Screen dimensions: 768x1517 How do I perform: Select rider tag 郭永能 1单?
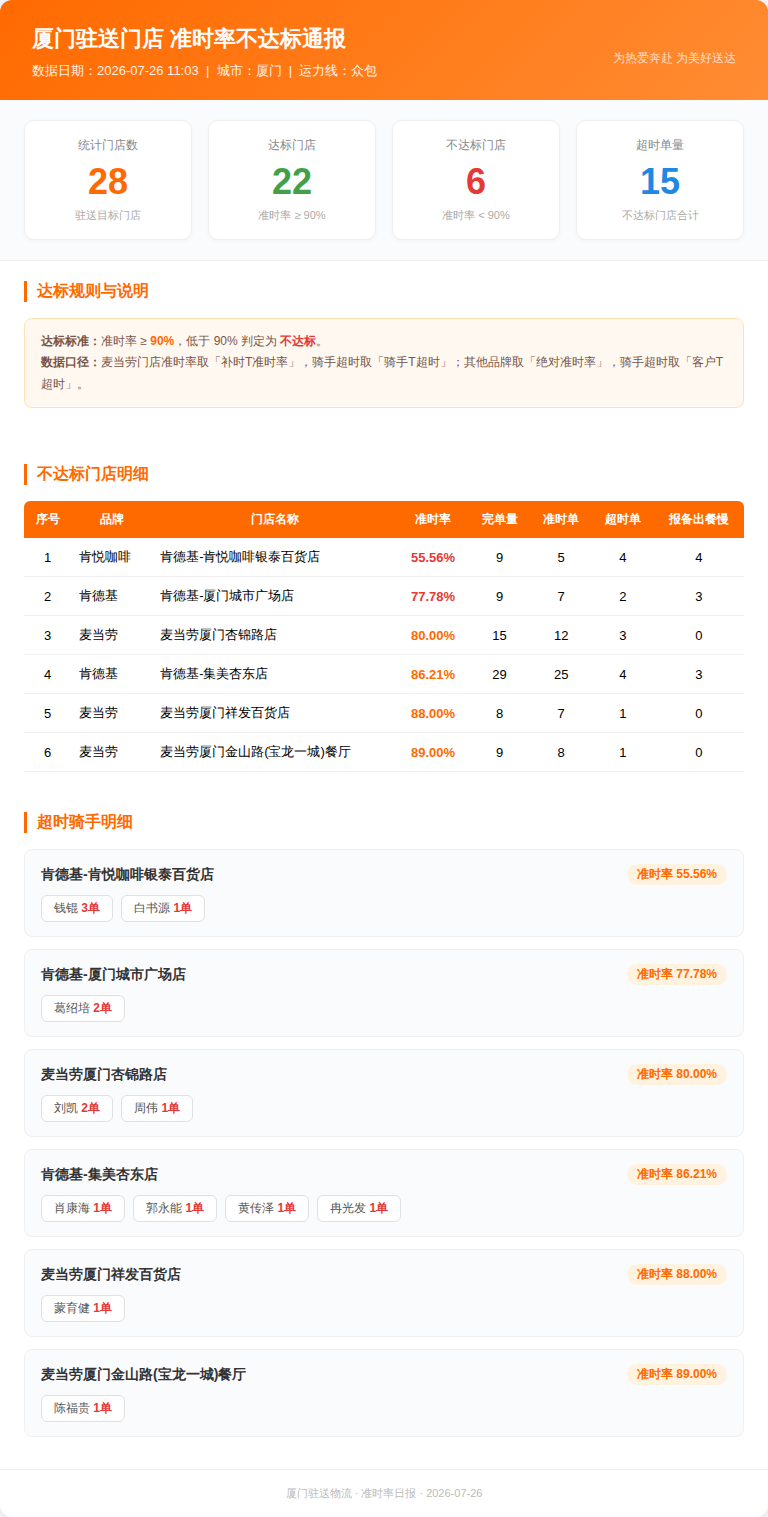click(x=175, y=1208)
